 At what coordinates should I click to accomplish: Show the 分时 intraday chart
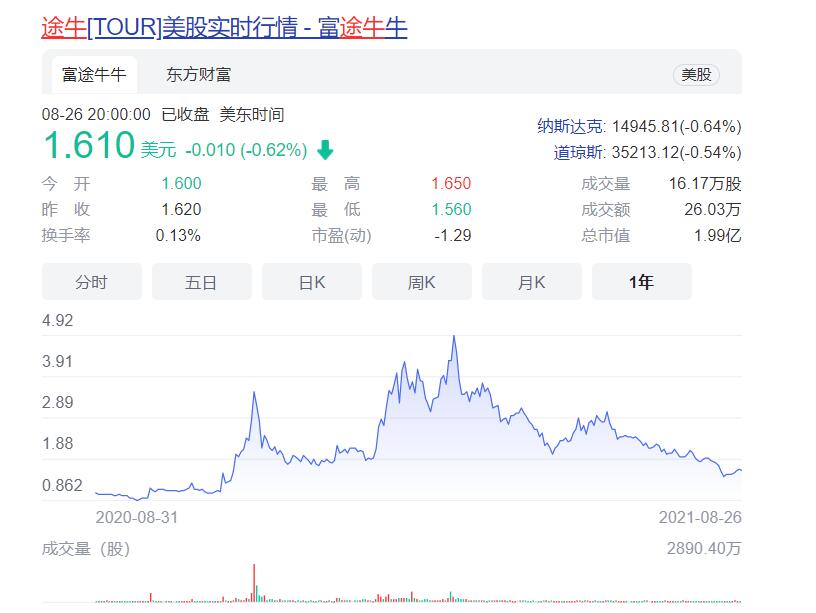pos(92,282)
